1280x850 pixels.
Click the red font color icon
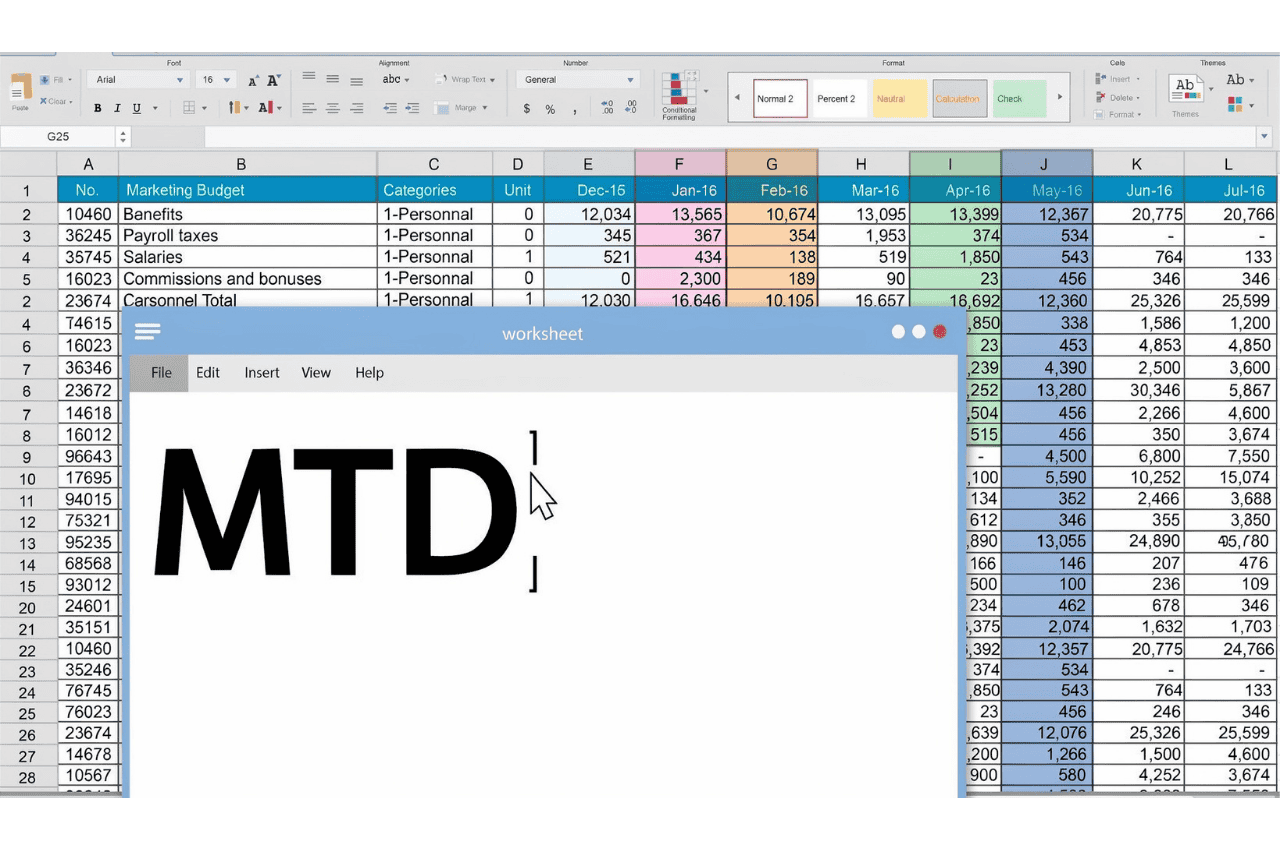265,107
